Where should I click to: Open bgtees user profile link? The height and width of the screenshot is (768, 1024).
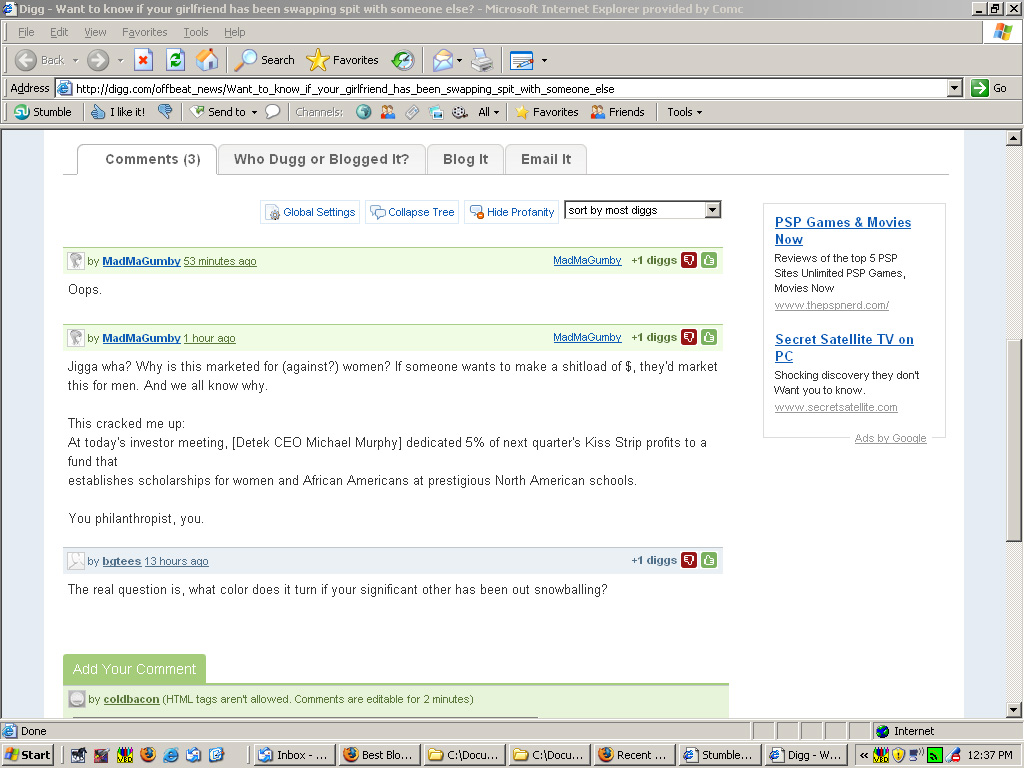[x=121, y=561]
